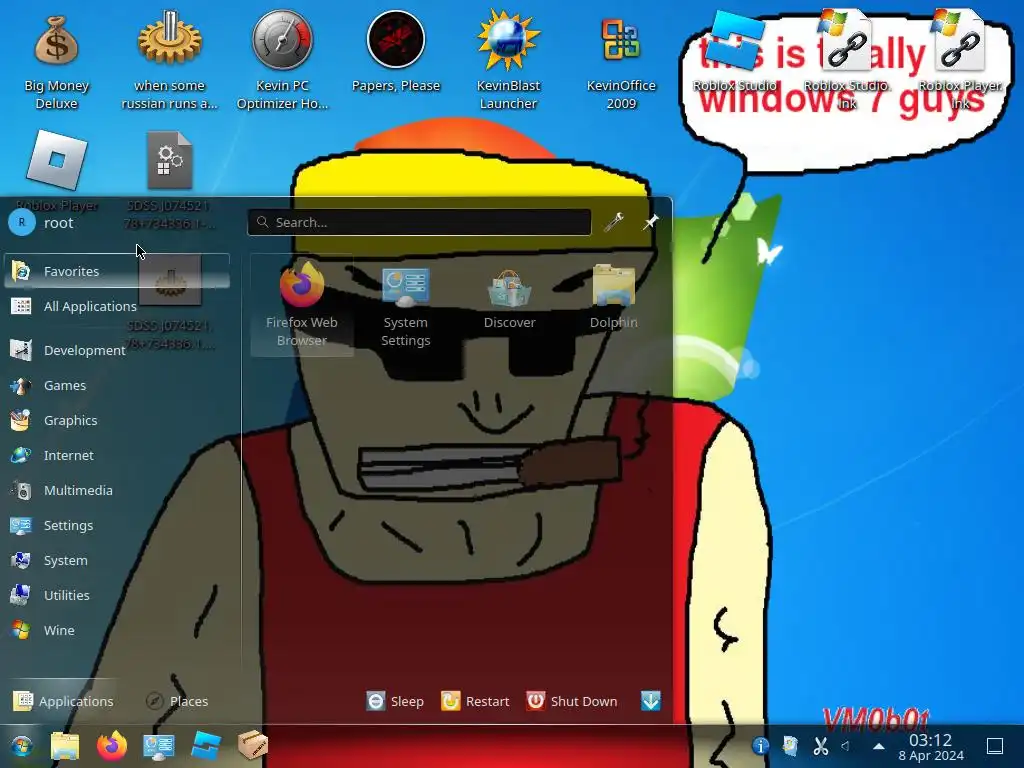Click the Shut Down button

572,701
